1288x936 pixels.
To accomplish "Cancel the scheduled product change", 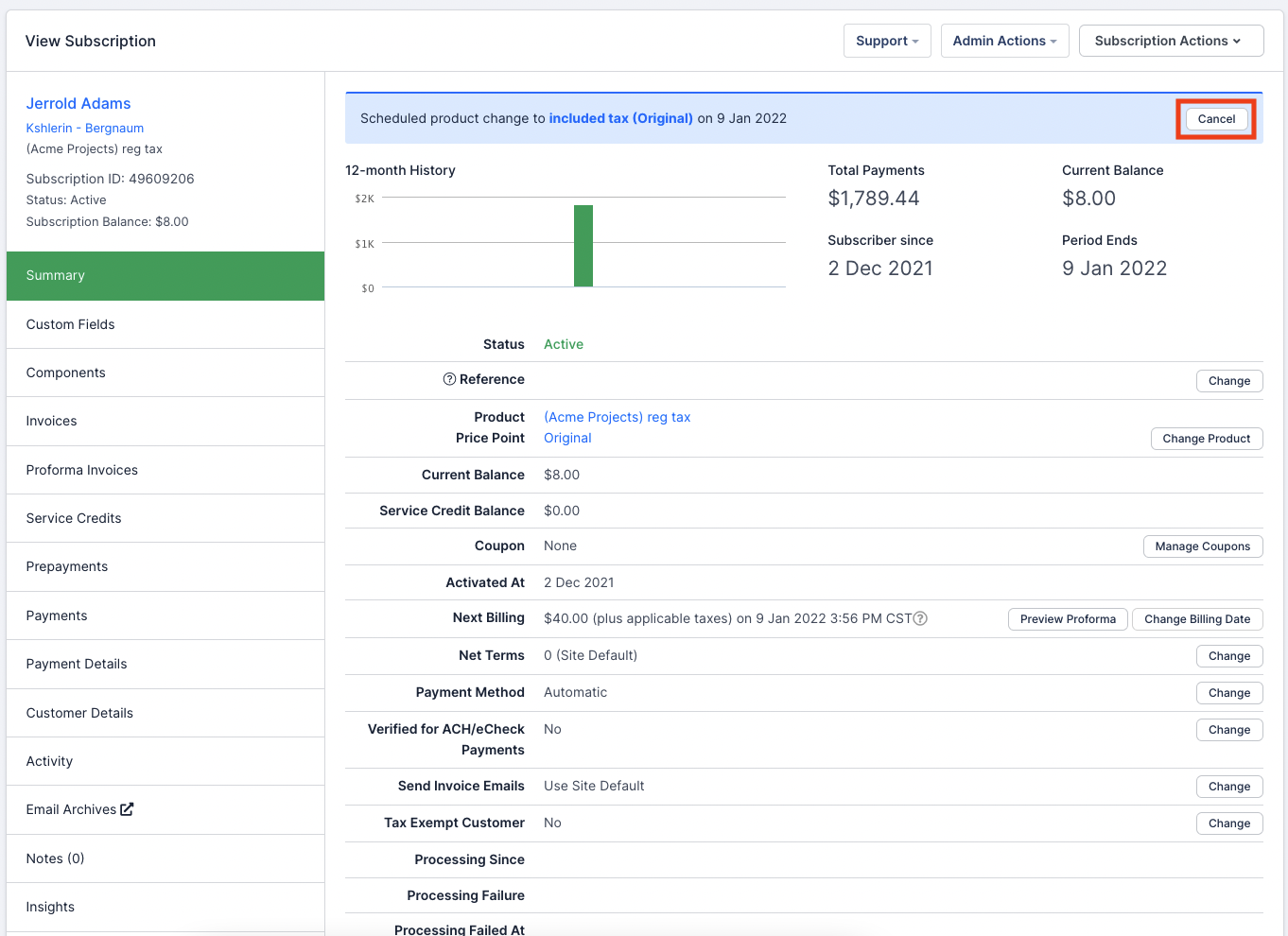I will click(1215, 119).
